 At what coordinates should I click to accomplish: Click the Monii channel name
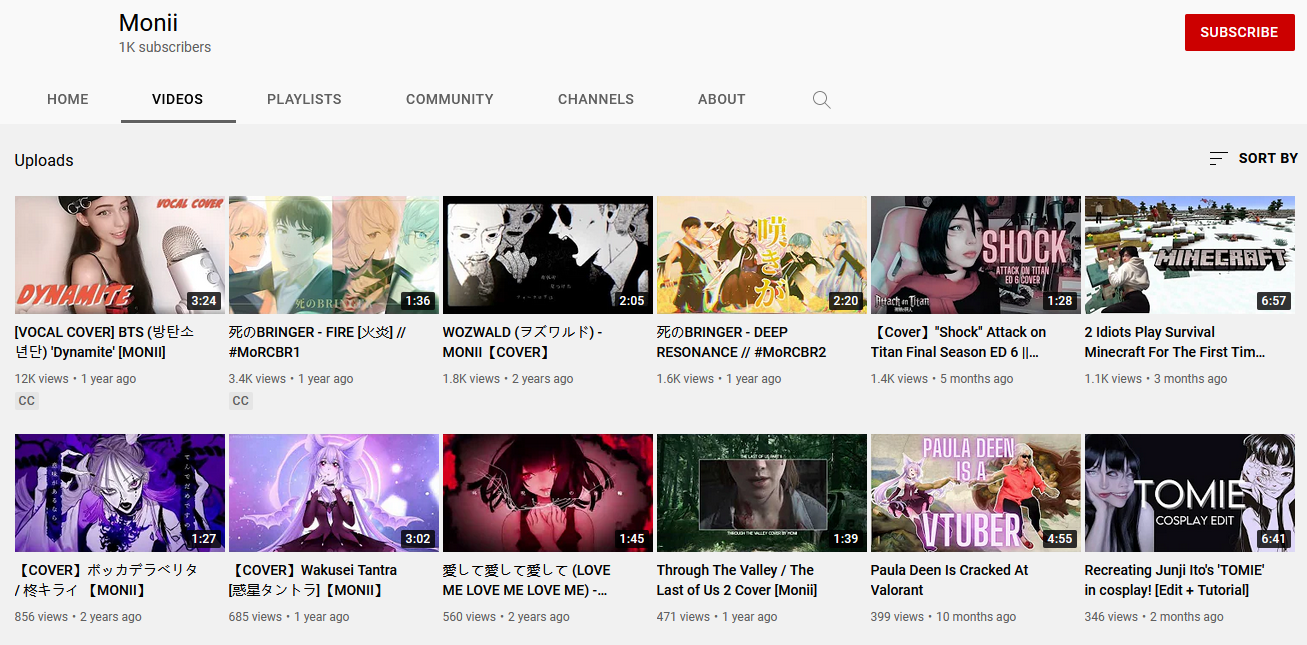(x=148, y=22)
